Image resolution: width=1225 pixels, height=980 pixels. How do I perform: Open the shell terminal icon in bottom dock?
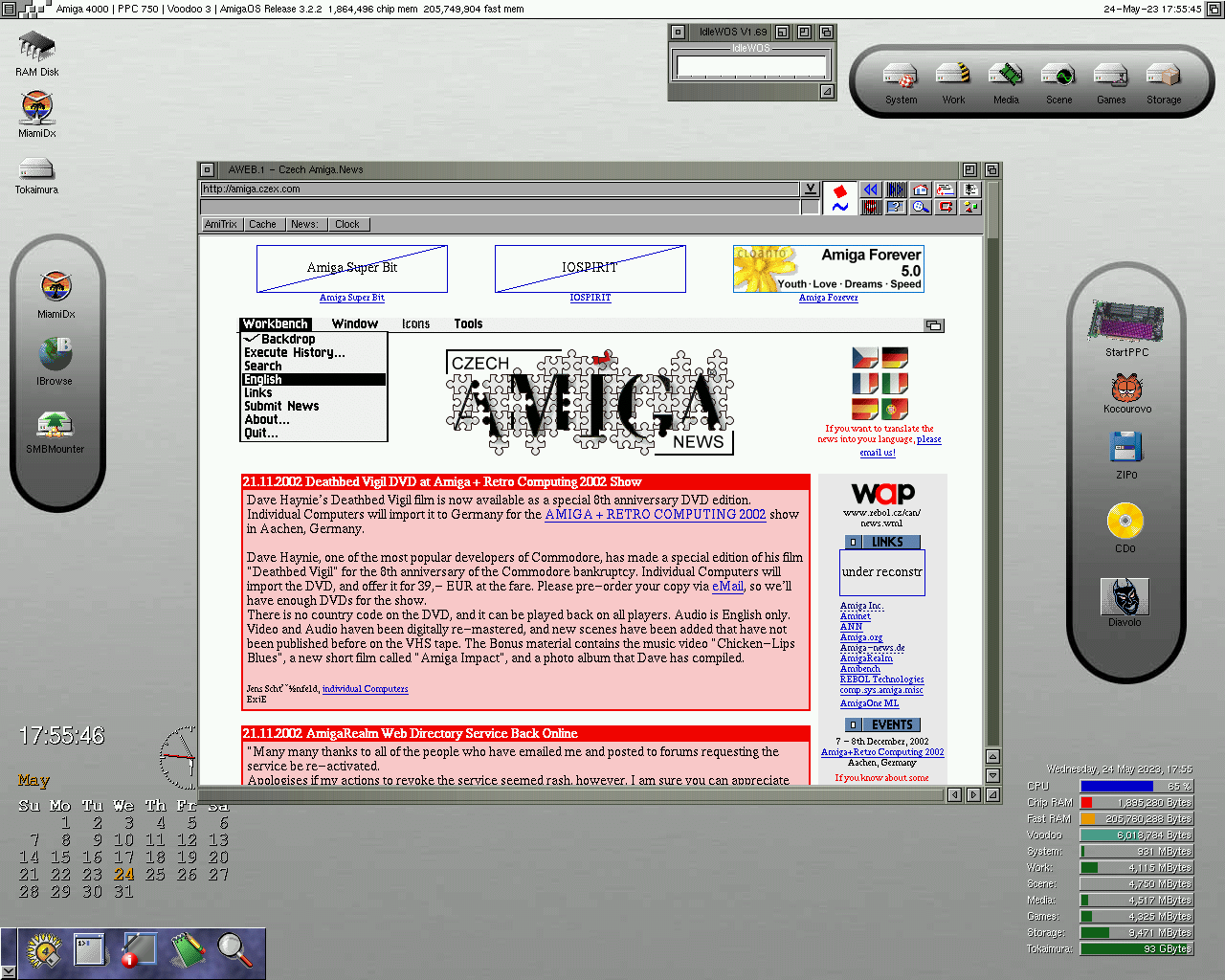(90, 948)
